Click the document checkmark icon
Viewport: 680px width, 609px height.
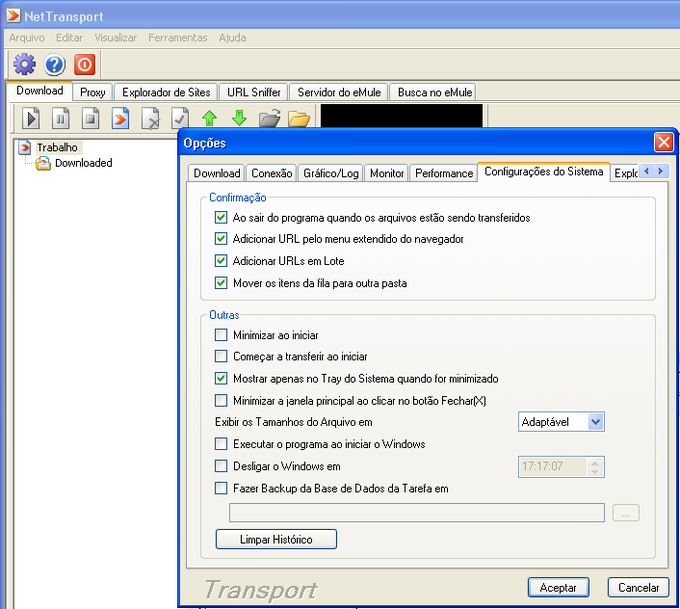coord(180,118)
